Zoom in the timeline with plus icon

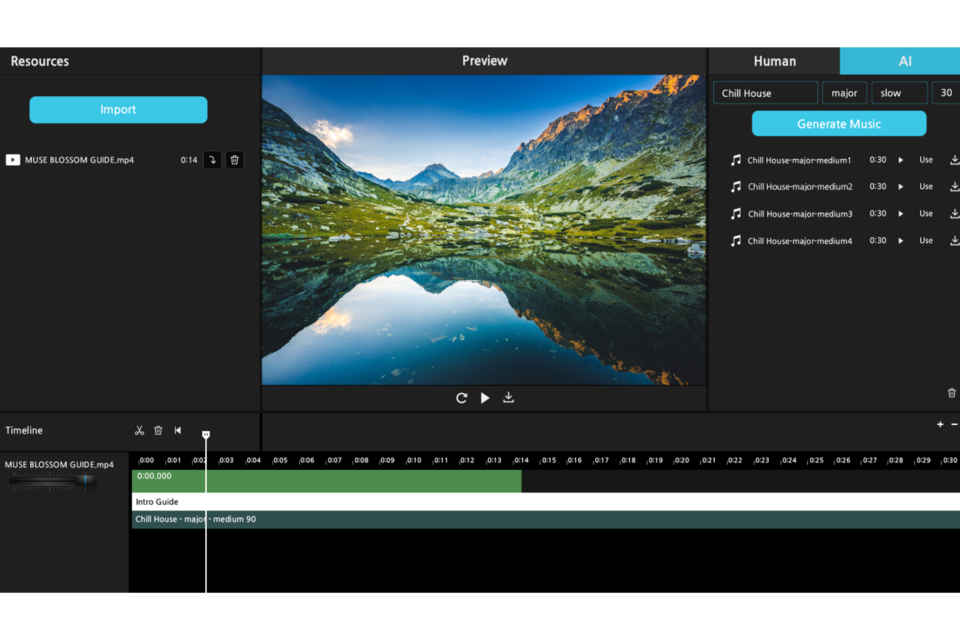(940, 425)
